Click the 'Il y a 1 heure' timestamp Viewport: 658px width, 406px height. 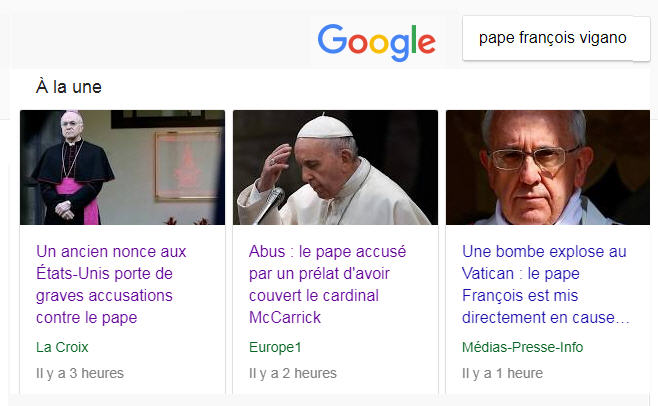pyautogui.click(x=502, y=373)
